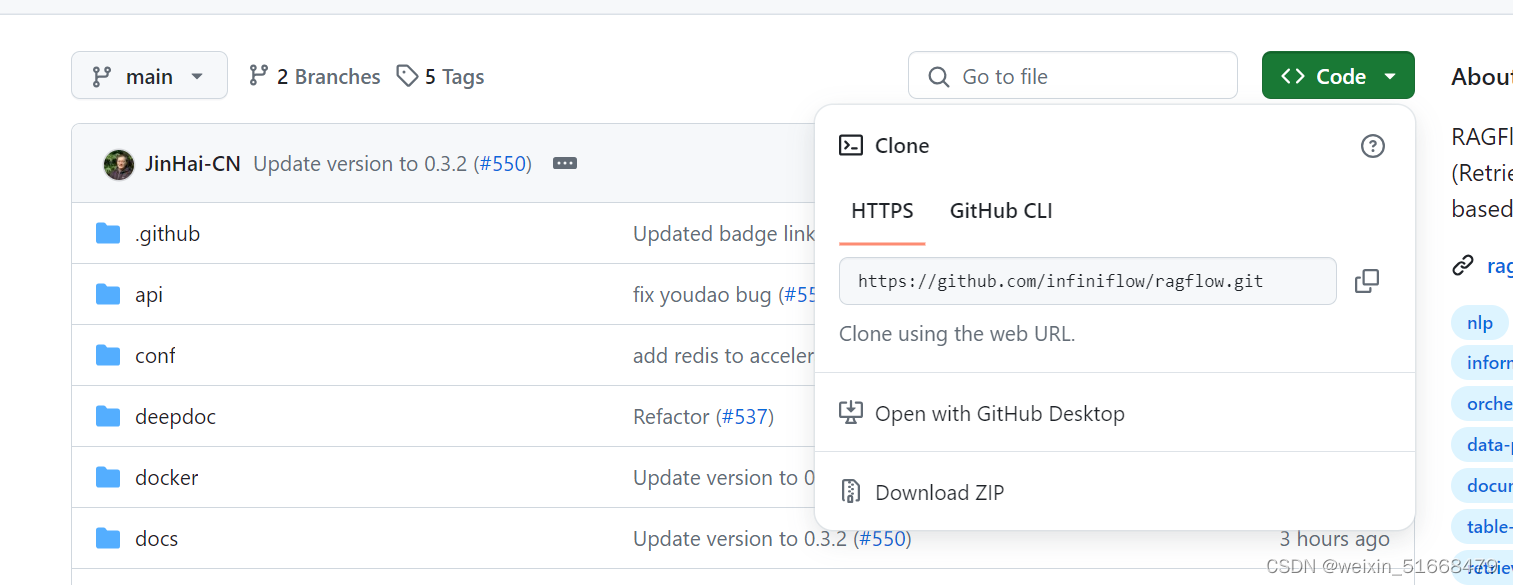Screen dimensions: 1513x585
Task: Click the branch icon in main button
Action: (x=102, y=76)
